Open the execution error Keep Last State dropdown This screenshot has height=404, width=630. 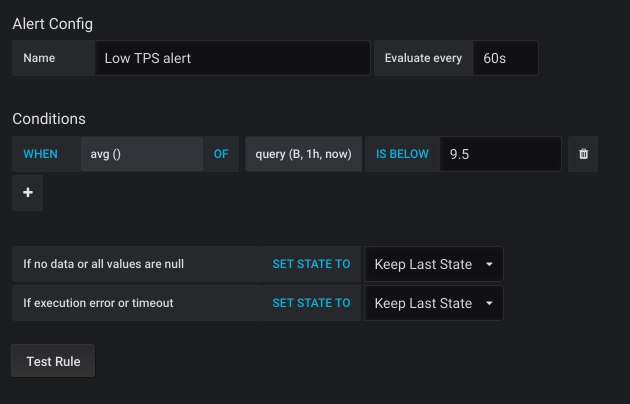(x=434, y=303)
